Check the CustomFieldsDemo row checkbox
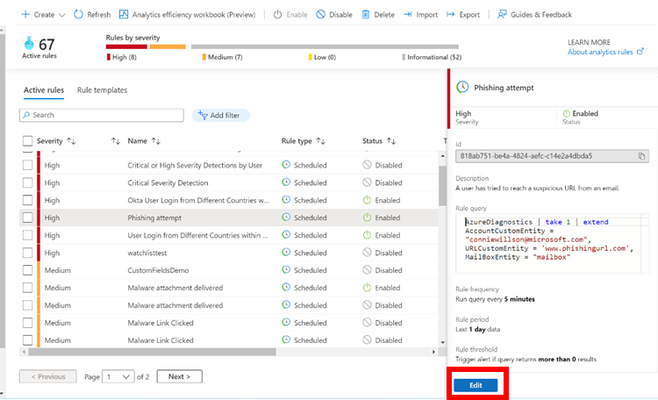658x400 pixels. (x=27, y=270)
